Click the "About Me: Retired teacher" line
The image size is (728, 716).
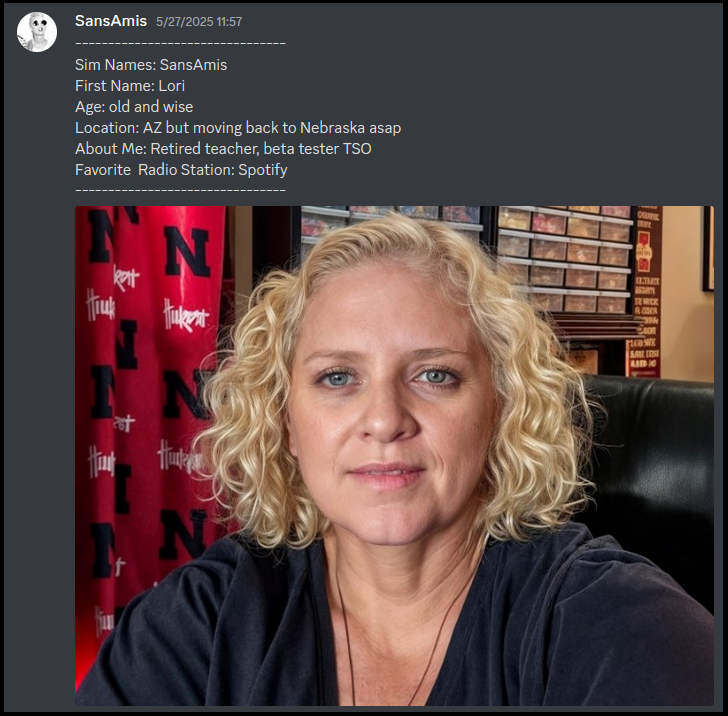pos(223,149)
